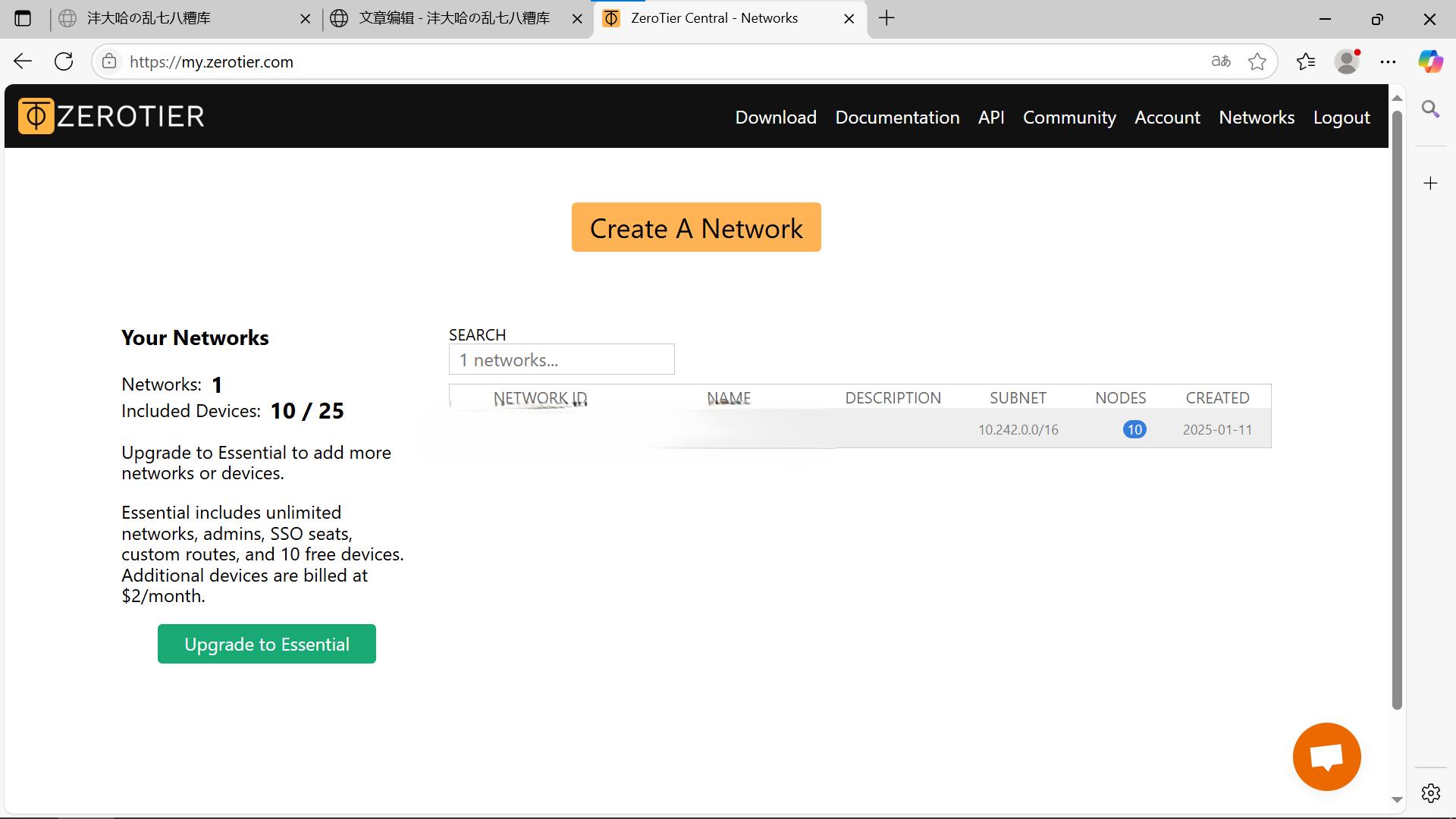Open the API nav item
1456x819 pixels.
point(991,118)
